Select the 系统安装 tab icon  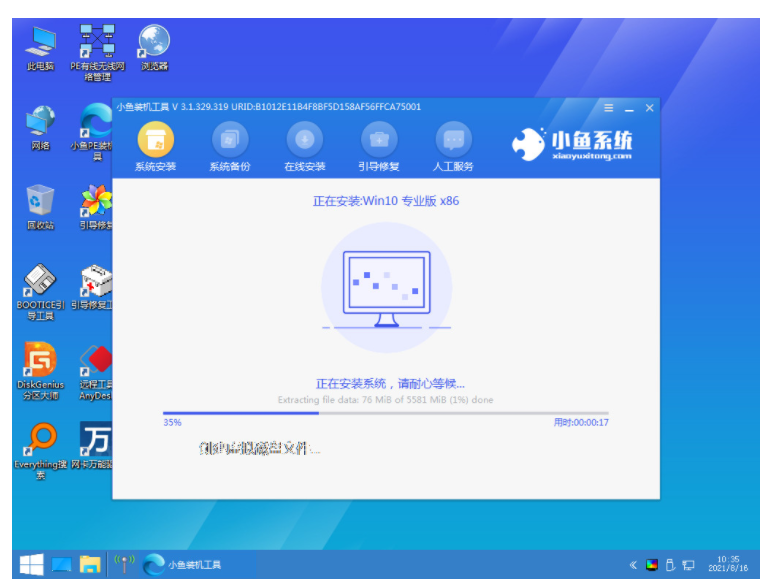(156, 140)
